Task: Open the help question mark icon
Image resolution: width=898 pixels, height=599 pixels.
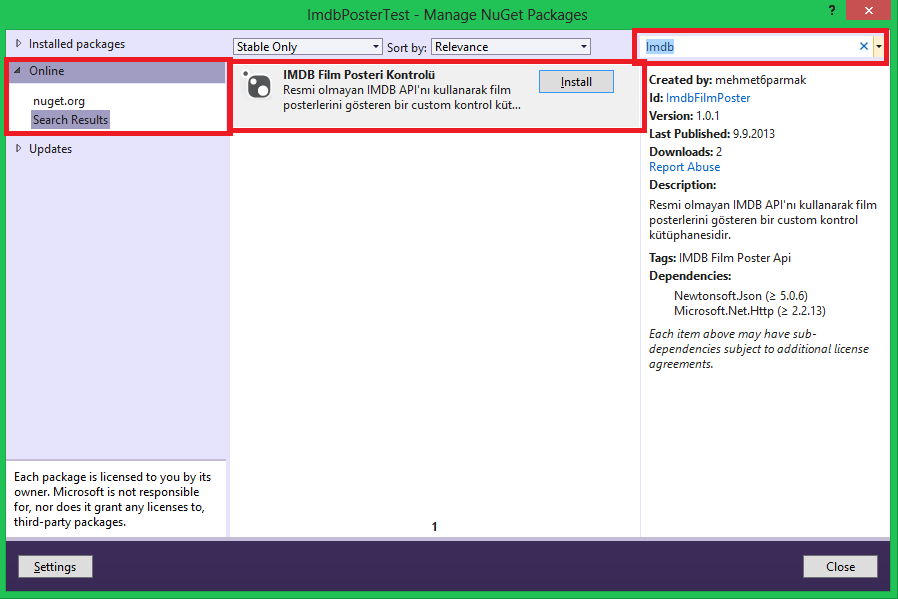Action: [832, 10]
